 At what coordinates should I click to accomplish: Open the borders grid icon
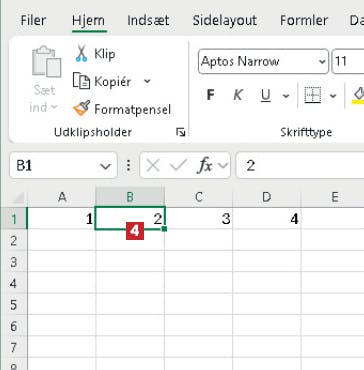click(x=313, y=95)
